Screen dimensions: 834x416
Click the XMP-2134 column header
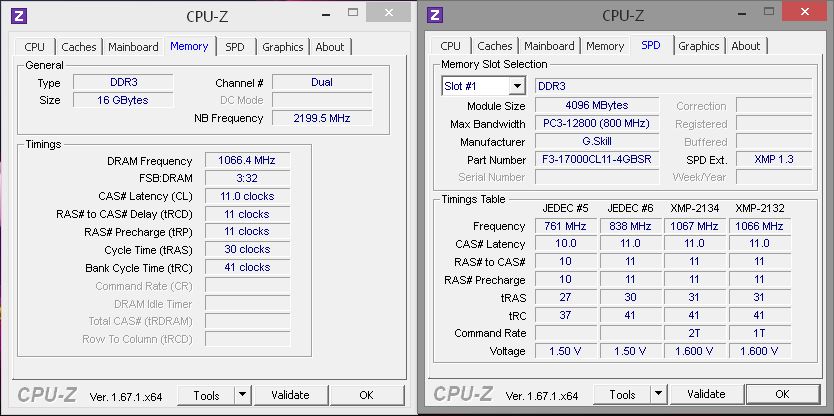coord(695,208)
